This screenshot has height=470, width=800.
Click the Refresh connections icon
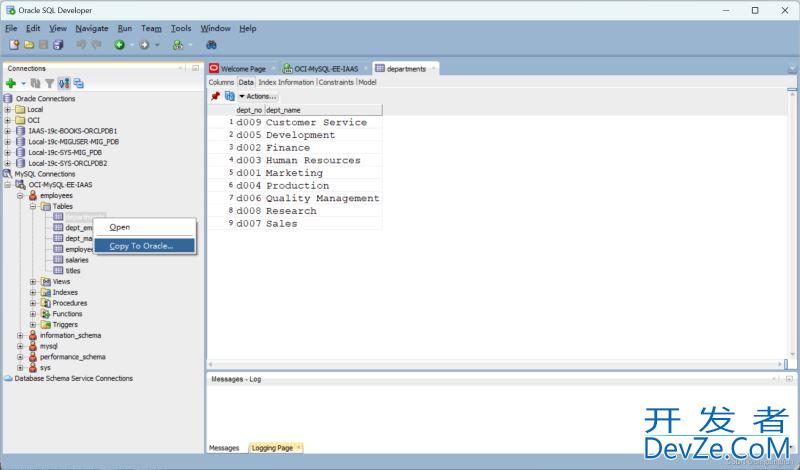pyautogui.click(x=35, y=83)
